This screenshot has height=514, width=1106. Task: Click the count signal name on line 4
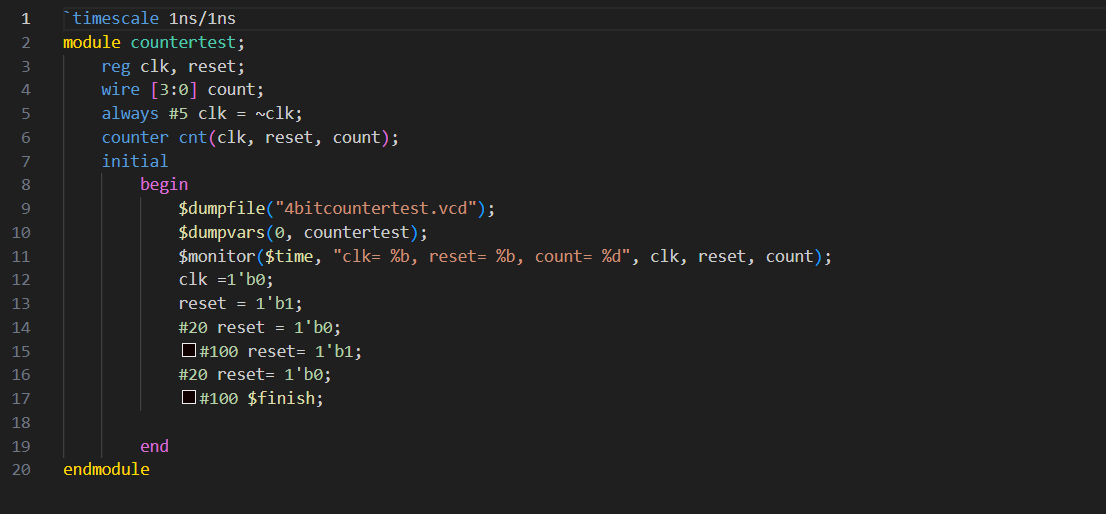tap(231, 90)
